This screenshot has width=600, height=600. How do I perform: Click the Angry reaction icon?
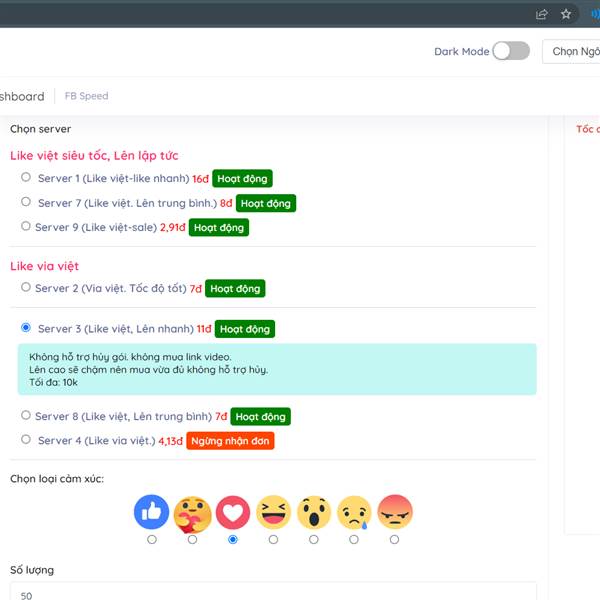pyautogui.click(x=395, y=512)
